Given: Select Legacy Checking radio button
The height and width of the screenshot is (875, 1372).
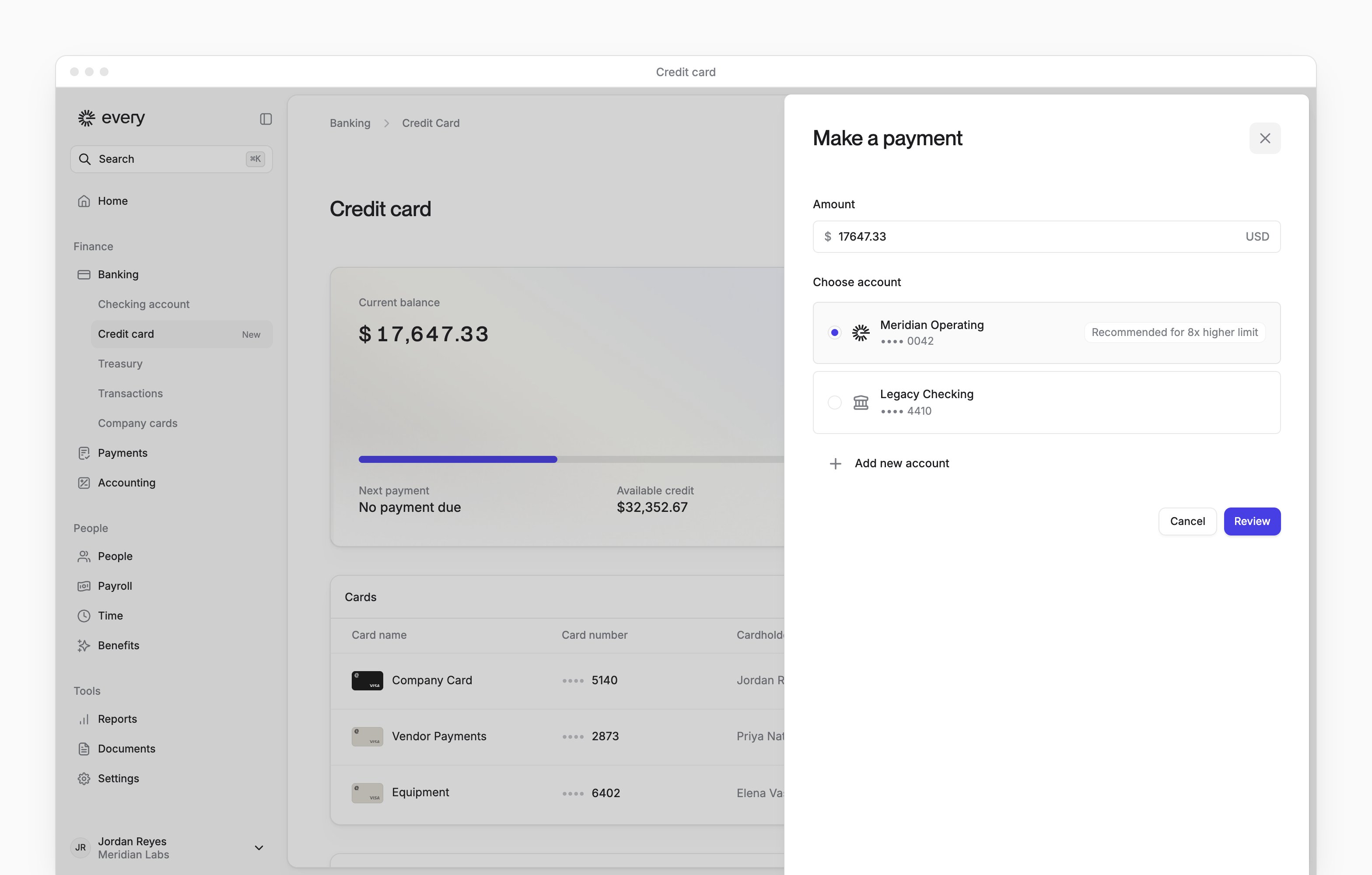Looking at the screenshot, I should (834, 403).
